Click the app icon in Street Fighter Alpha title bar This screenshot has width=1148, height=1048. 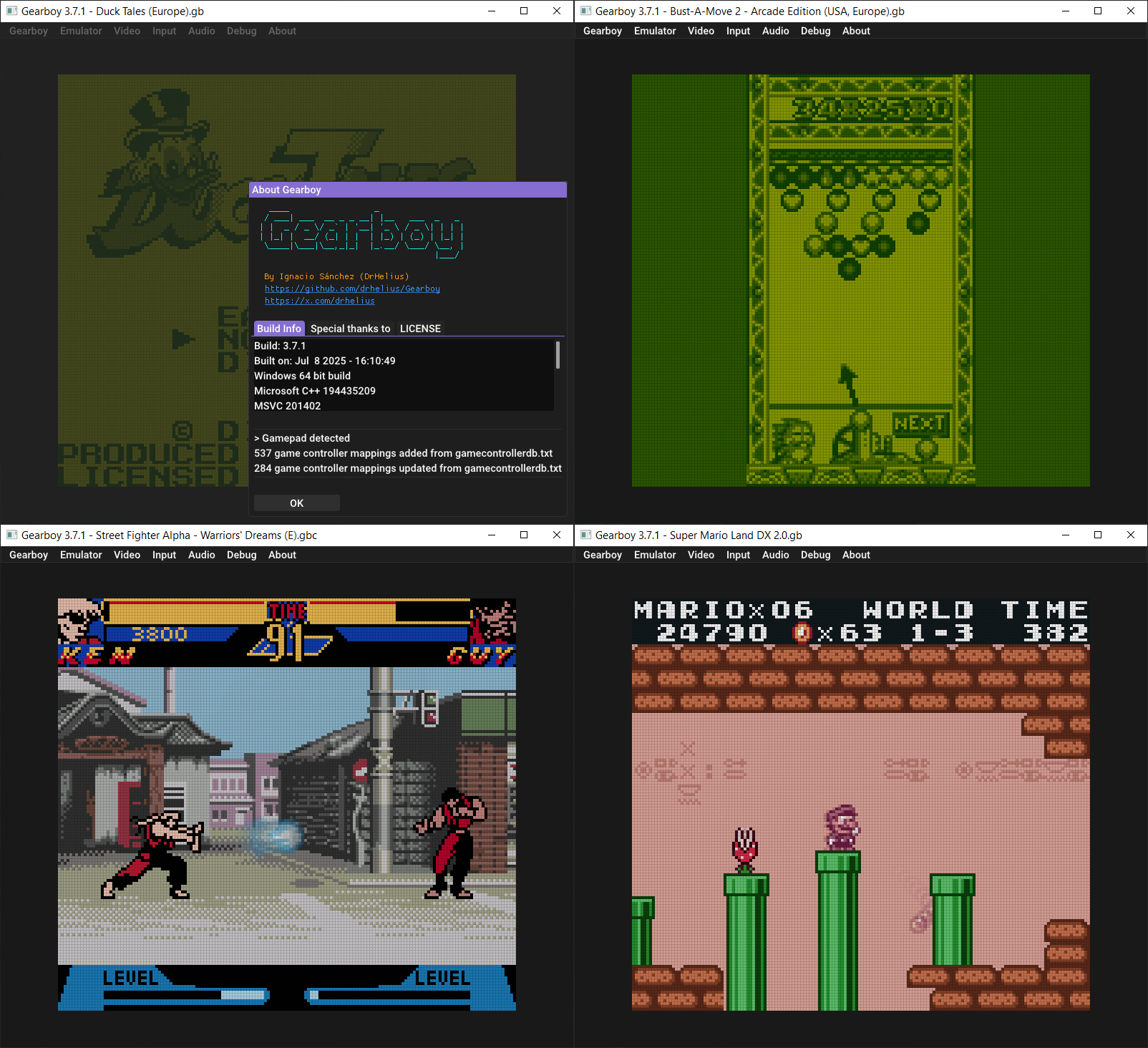coord(11,535)
